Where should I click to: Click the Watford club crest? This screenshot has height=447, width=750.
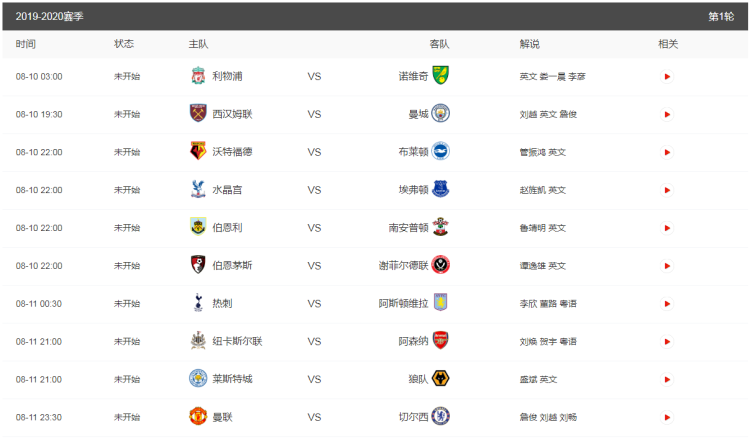click(x=197, y=152)
